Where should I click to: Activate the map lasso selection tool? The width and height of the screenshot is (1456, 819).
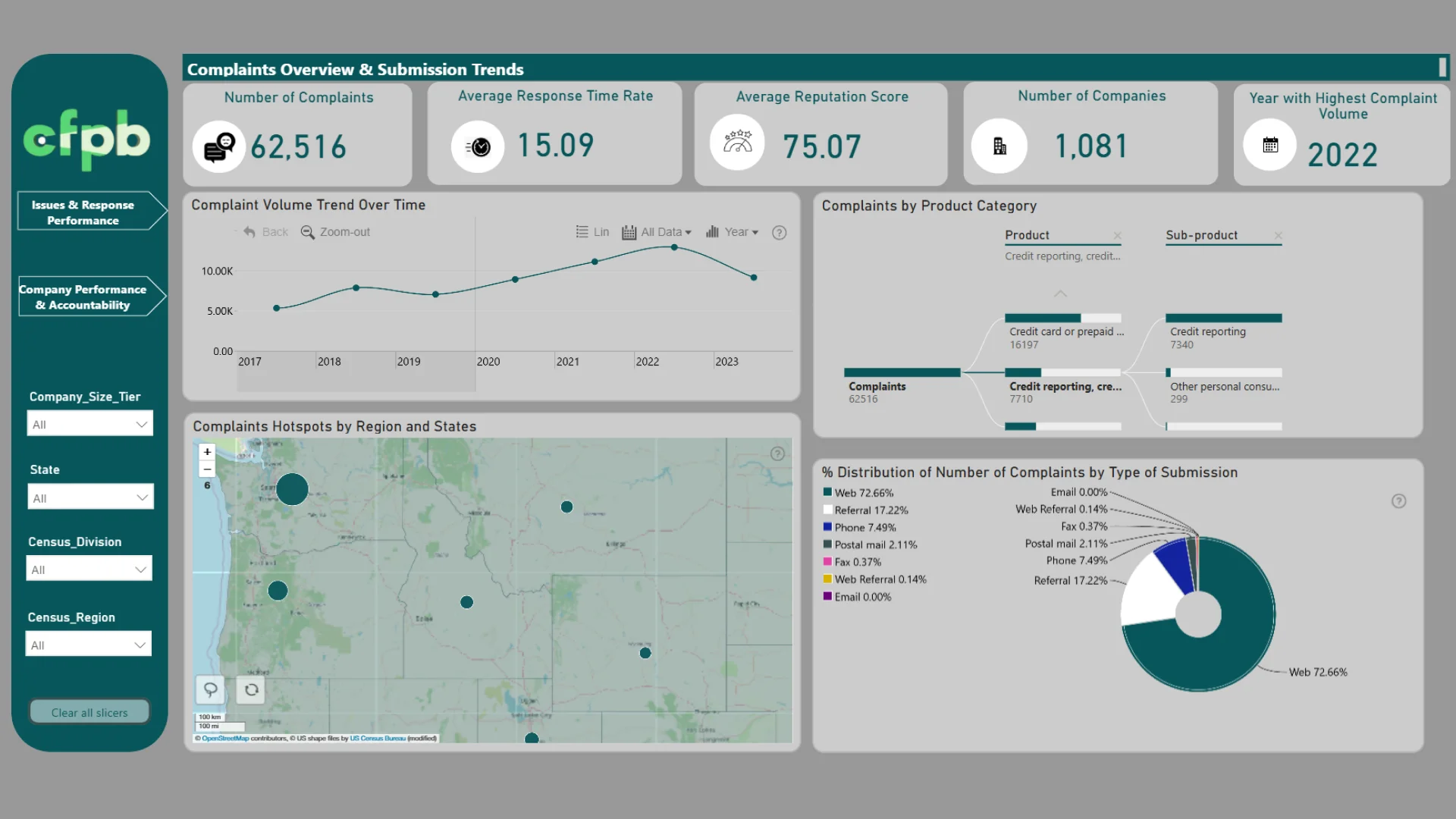click(x=210, y=689)
